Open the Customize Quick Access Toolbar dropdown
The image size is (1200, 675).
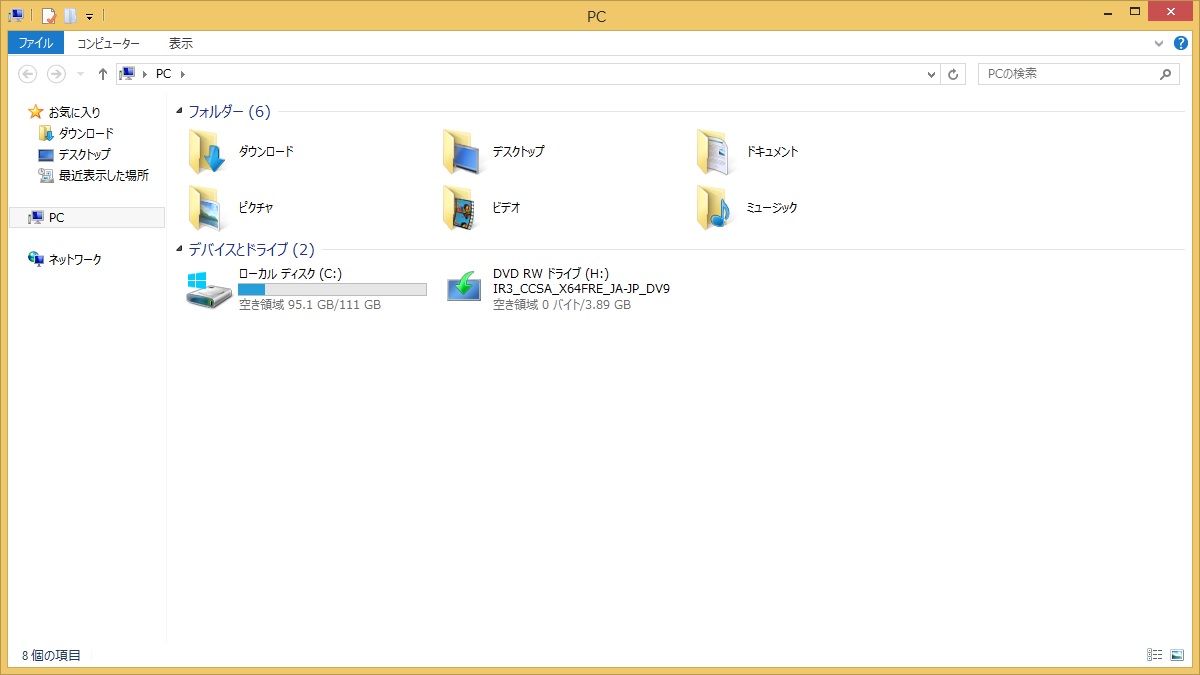(89, 16)
